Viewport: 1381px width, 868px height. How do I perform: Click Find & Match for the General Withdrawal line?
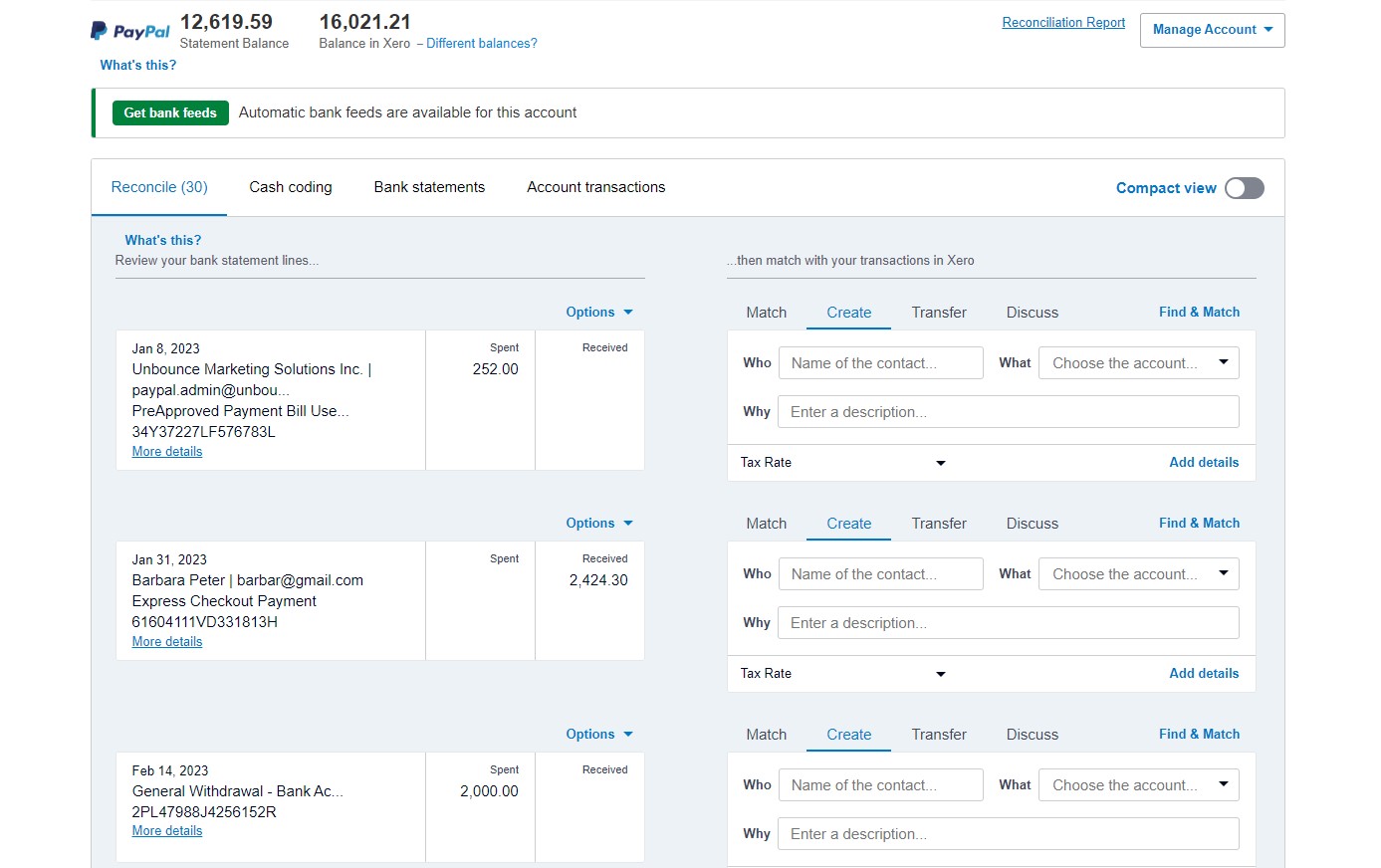click(1199, 734)
